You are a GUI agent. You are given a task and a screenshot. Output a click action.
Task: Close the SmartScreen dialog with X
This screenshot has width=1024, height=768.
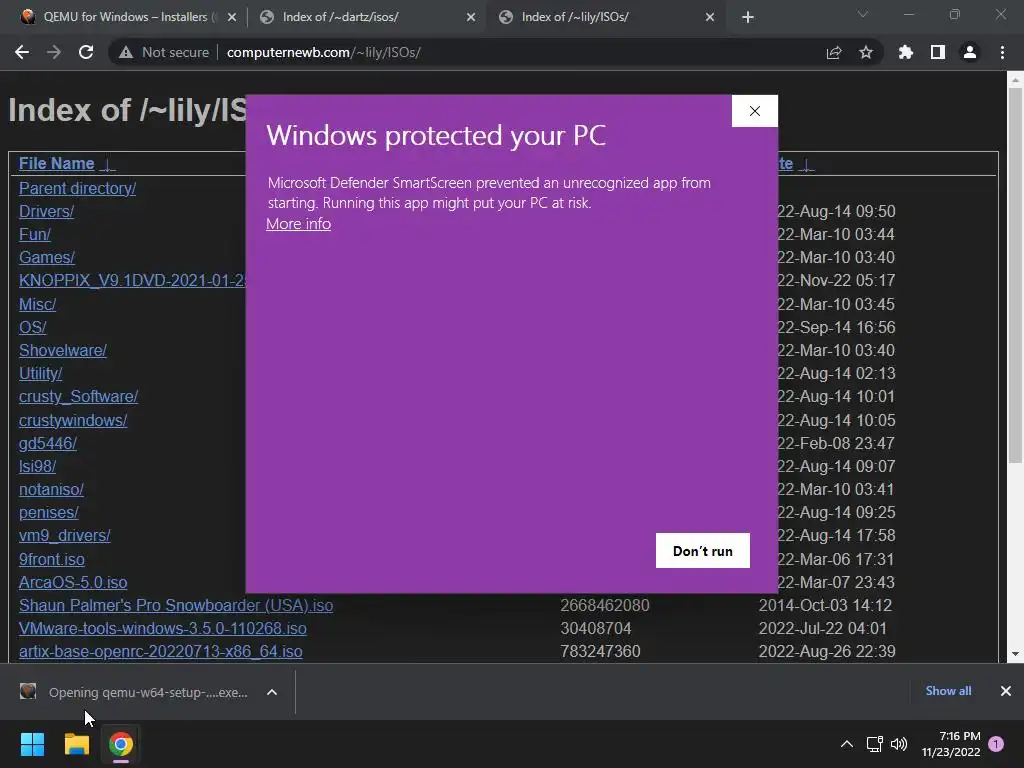pos(754,111)
